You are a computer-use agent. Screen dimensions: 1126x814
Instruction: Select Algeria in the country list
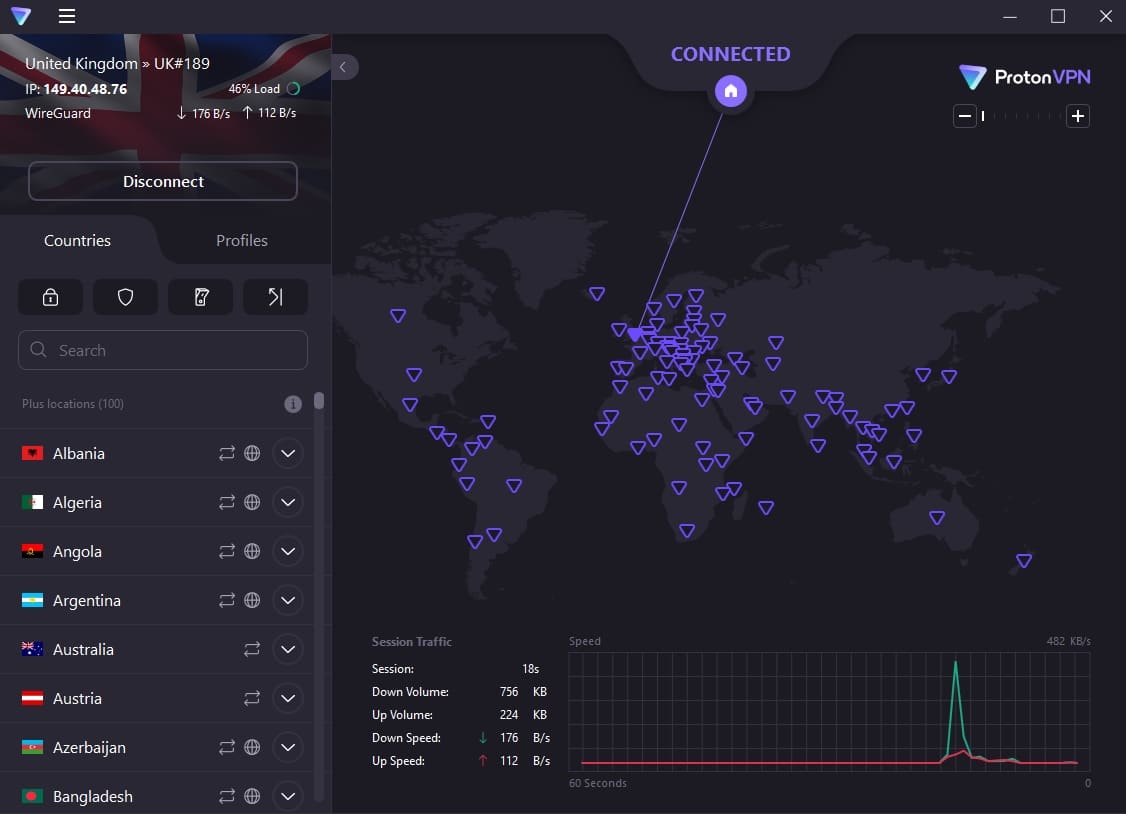pos(157,502)
